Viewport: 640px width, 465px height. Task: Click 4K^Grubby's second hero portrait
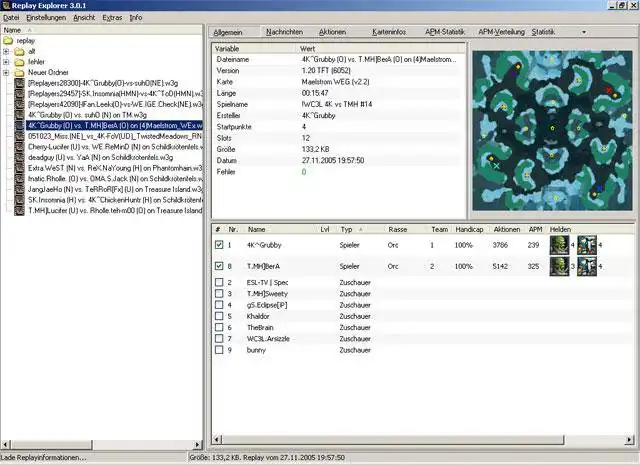point(587,245)
